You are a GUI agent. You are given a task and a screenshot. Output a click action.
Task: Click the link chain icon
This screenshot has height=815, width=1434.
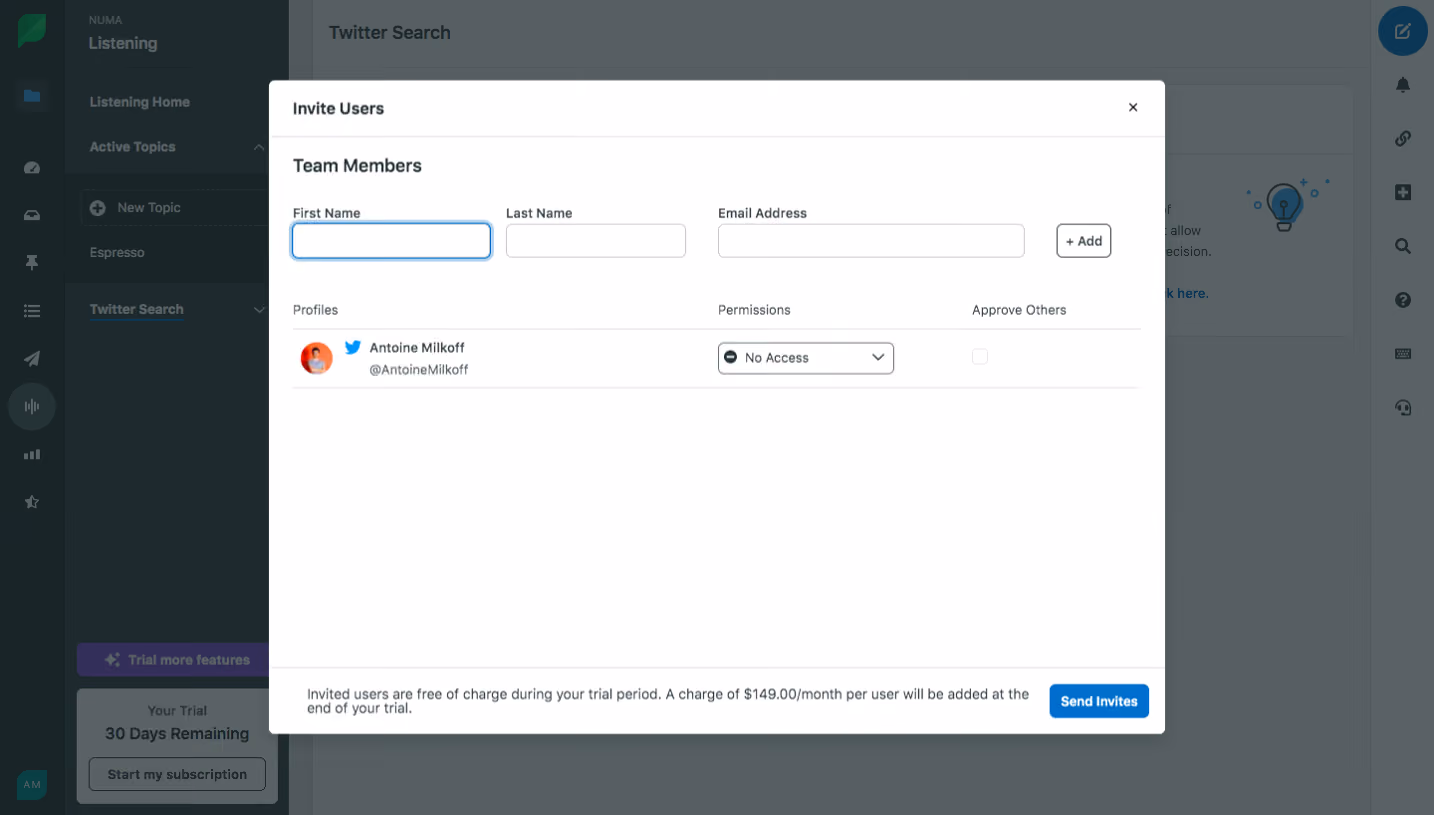pyautogui.click(x=1402, y=139)
